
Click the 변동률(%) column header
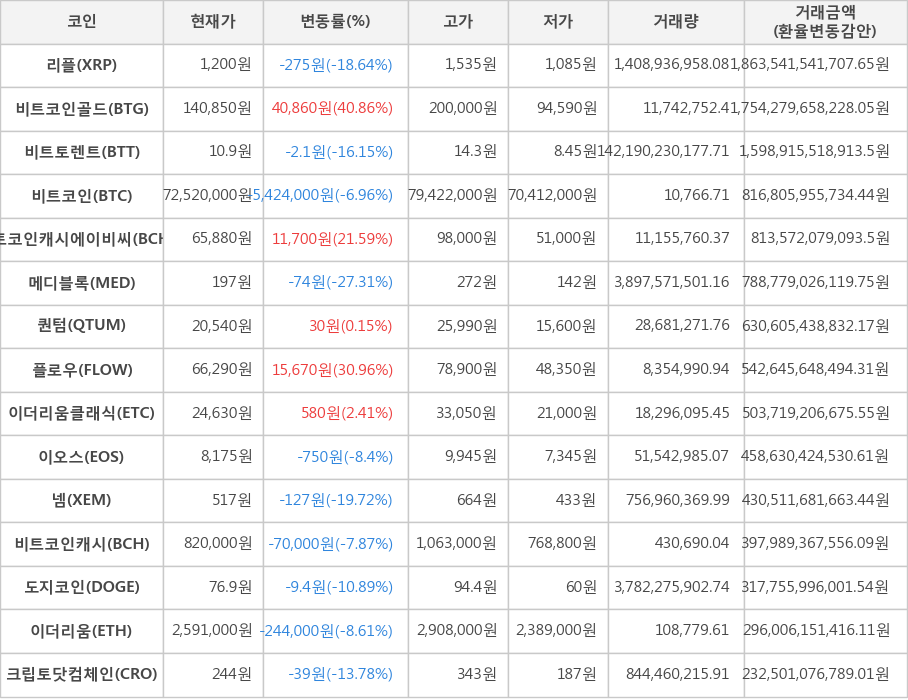335,22
